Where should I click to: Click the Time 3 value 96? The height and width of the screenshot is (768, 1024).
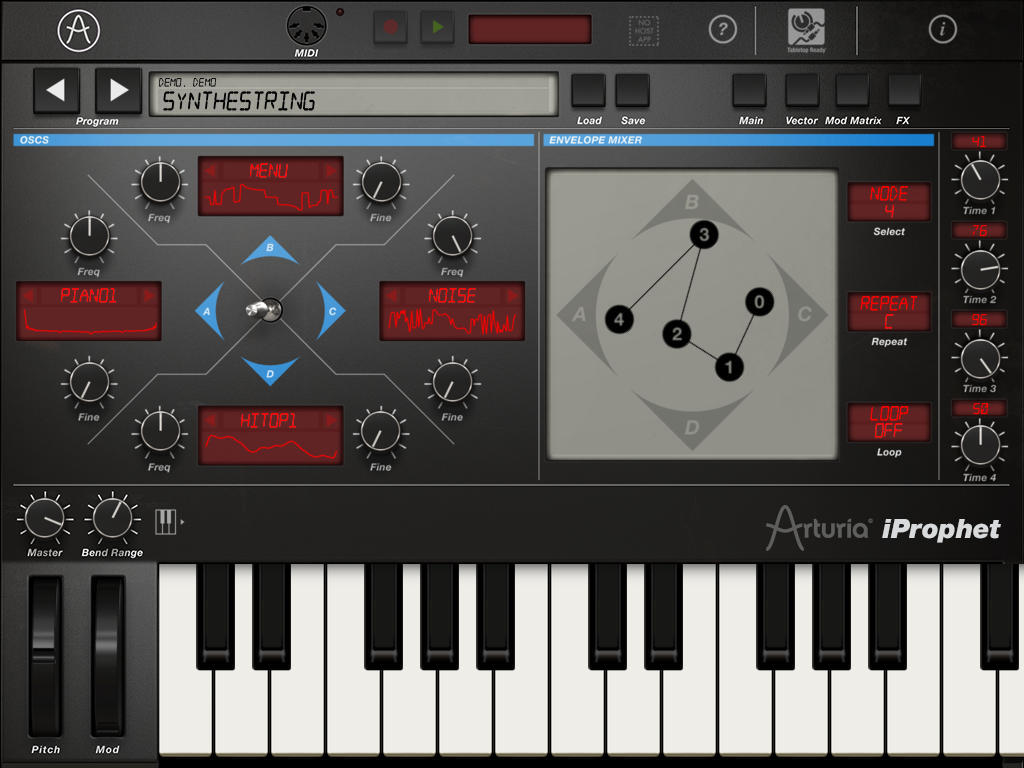click(979, 319)
